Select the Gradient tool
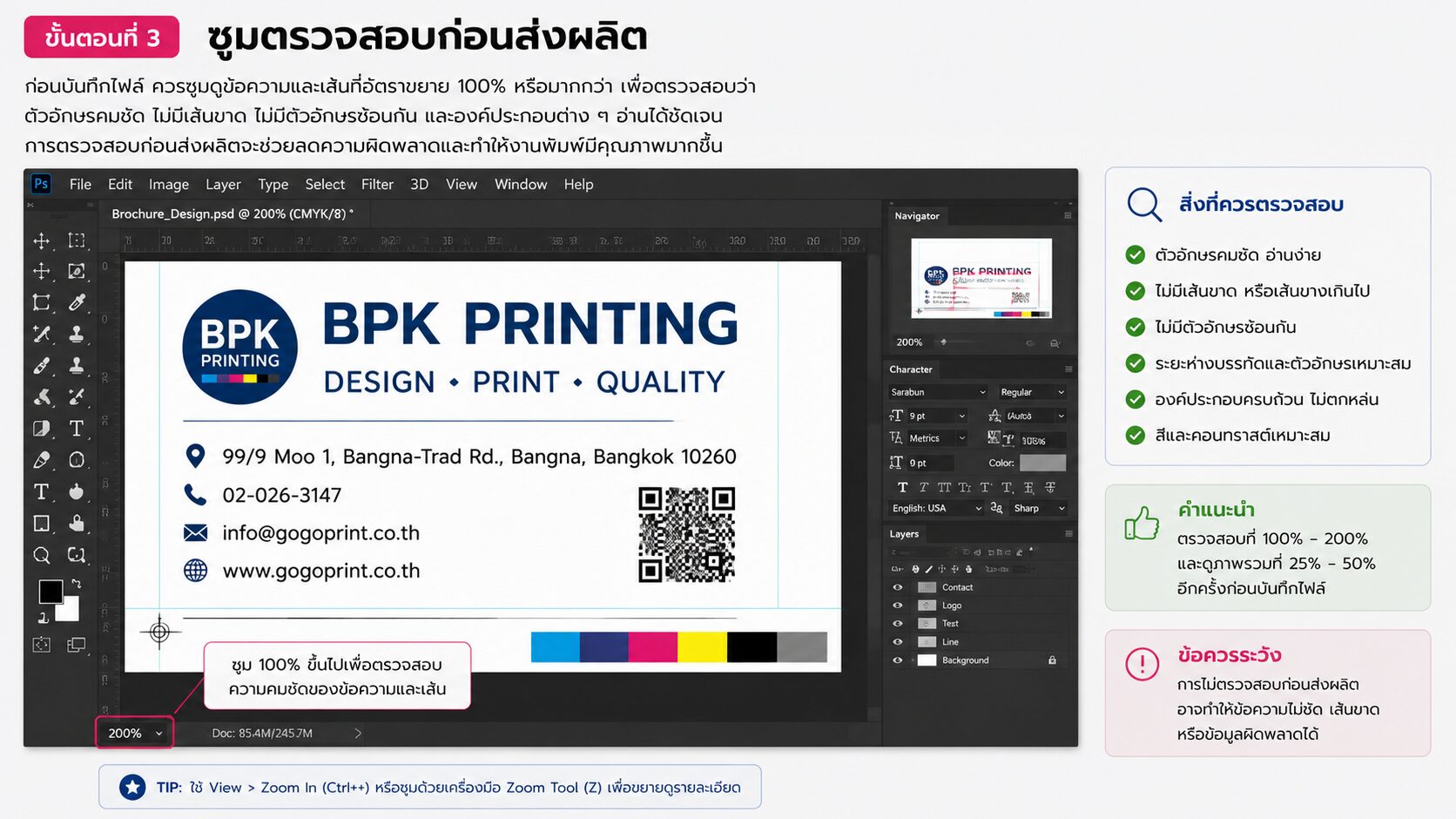Screen dimensions: 1456x819 tap(41, 429)
